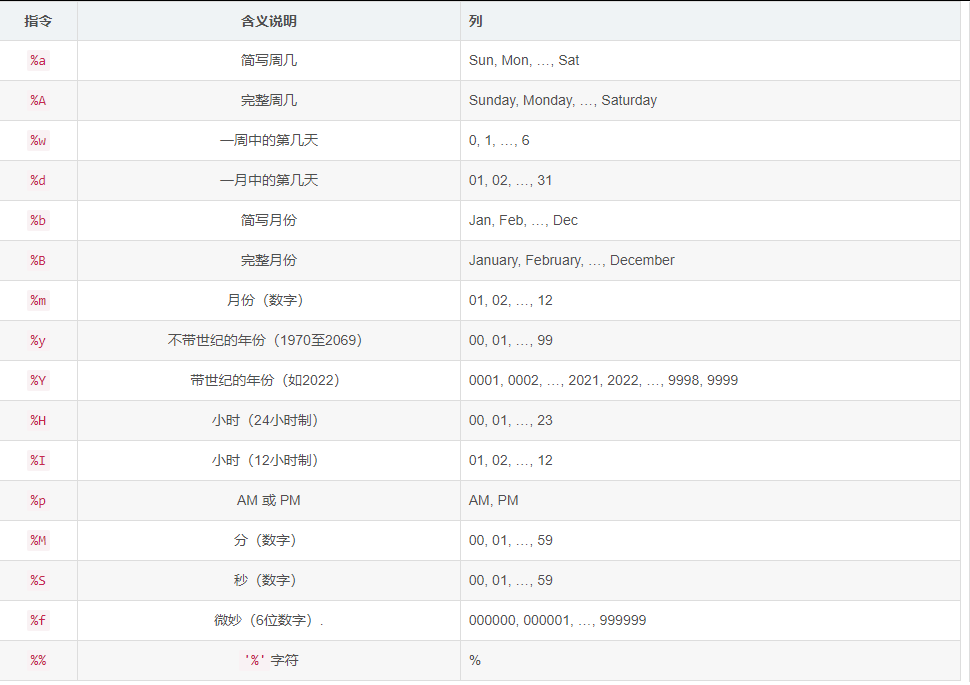Click the 指令 column header
Viewport: 970px width, 685px height.
click(x=38, y=20)
